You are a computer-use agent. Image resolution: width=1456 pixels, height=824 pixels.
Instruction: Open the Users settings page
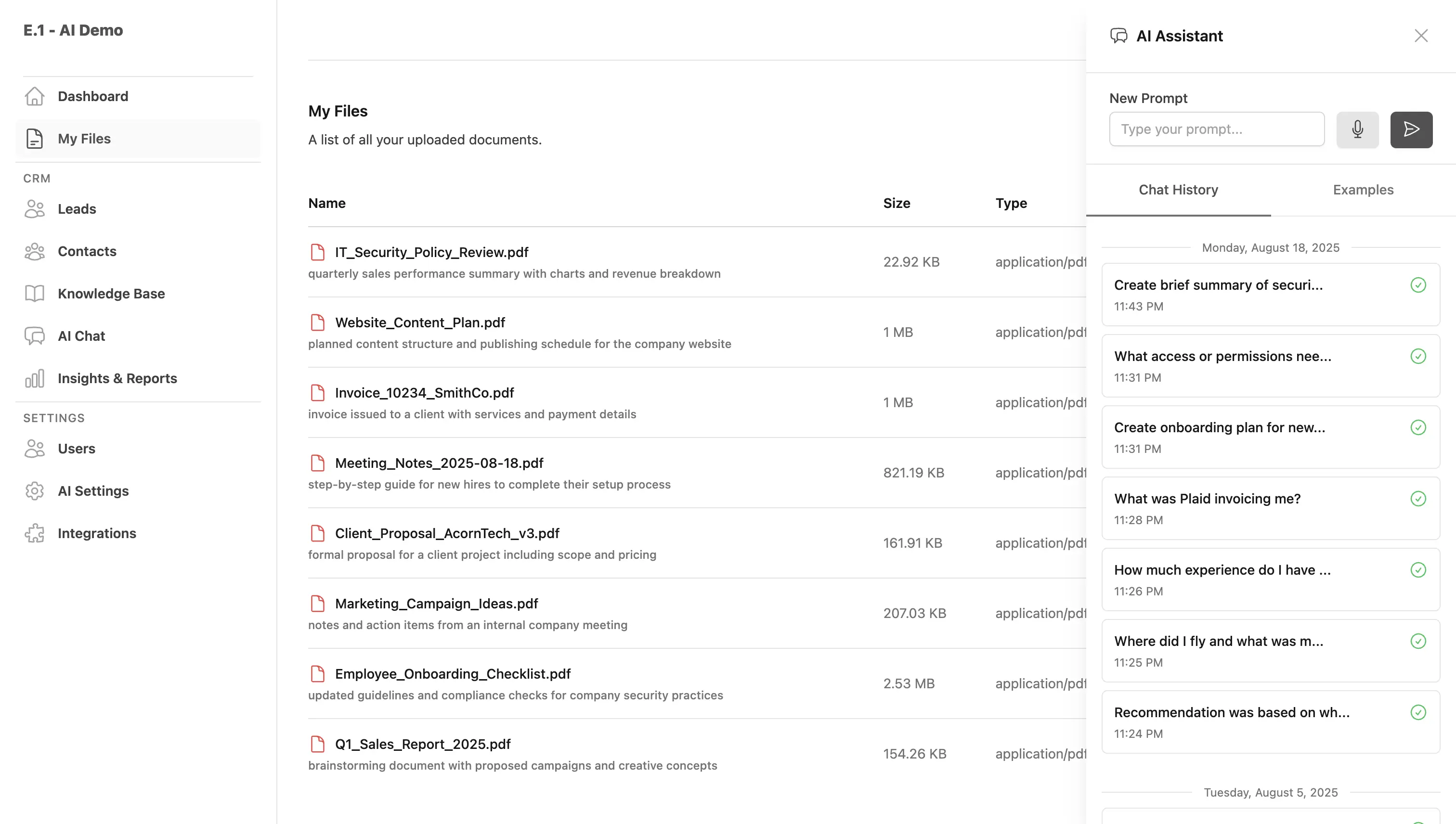click(x=138, y=449)
